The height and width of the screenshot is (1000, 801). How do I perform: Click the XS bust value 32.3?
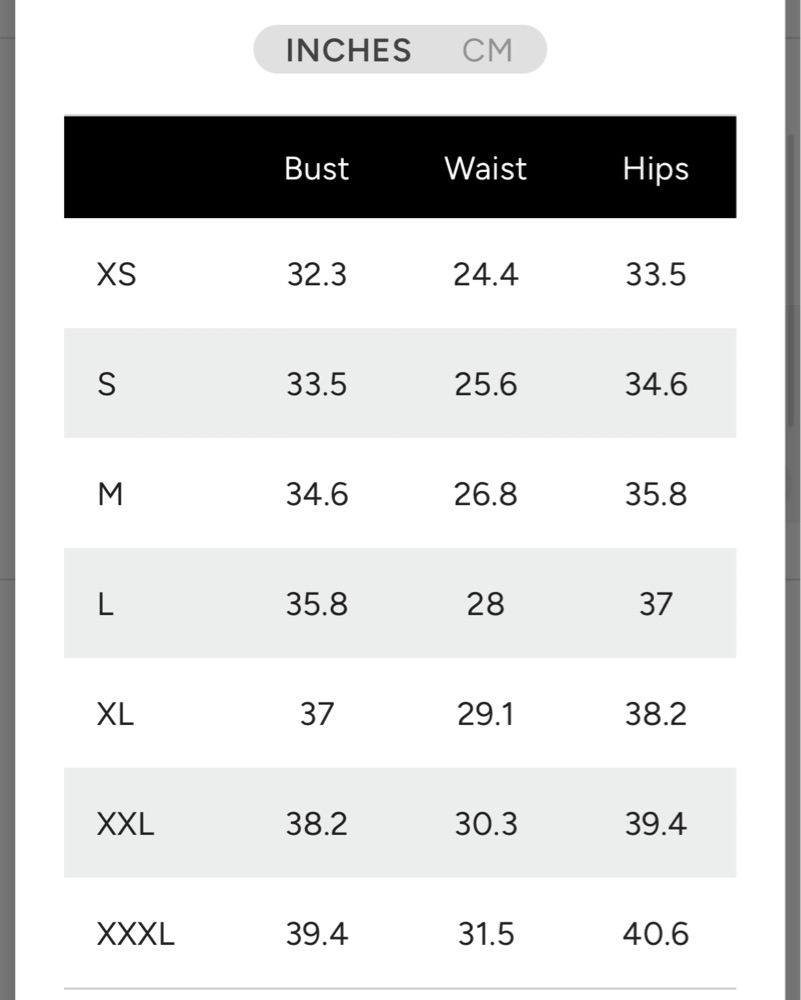[316, 275]
